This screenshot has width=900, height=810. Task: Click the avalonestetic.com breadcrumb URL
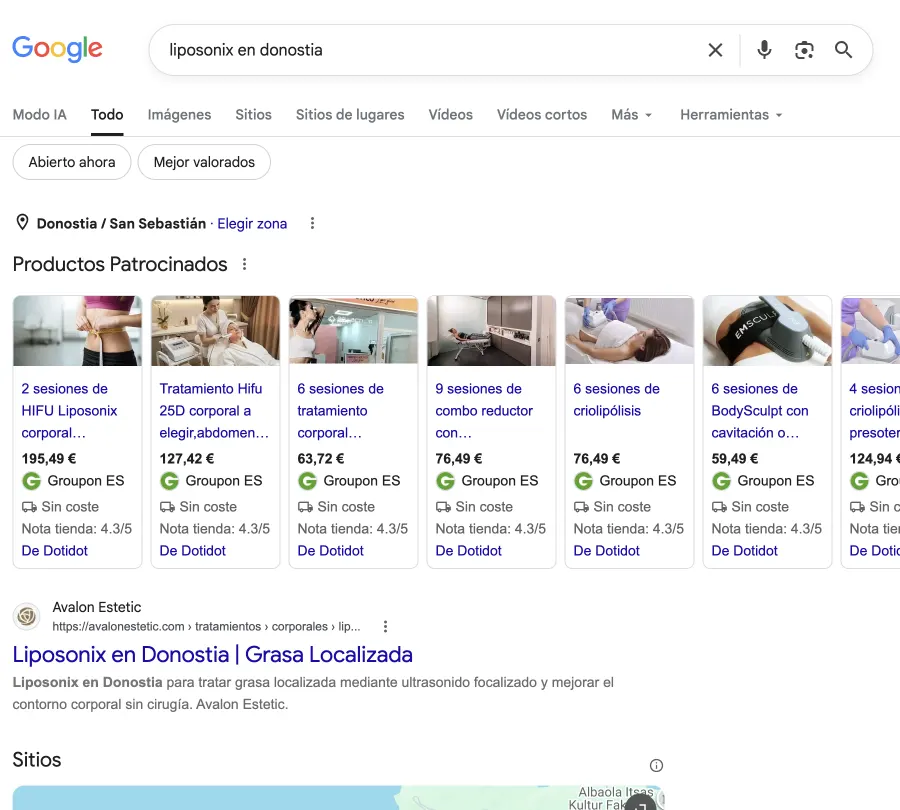(206, 626)
